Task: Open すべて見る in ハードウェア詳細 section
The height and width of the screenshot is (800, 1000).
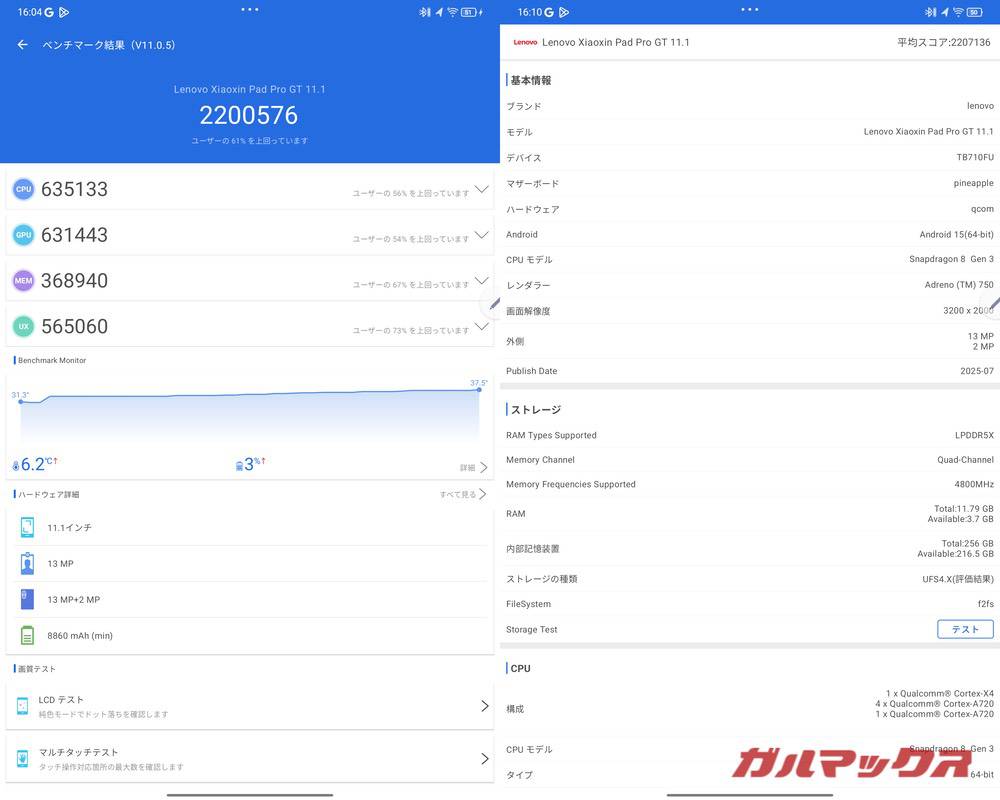Action: tap(462, 493)
